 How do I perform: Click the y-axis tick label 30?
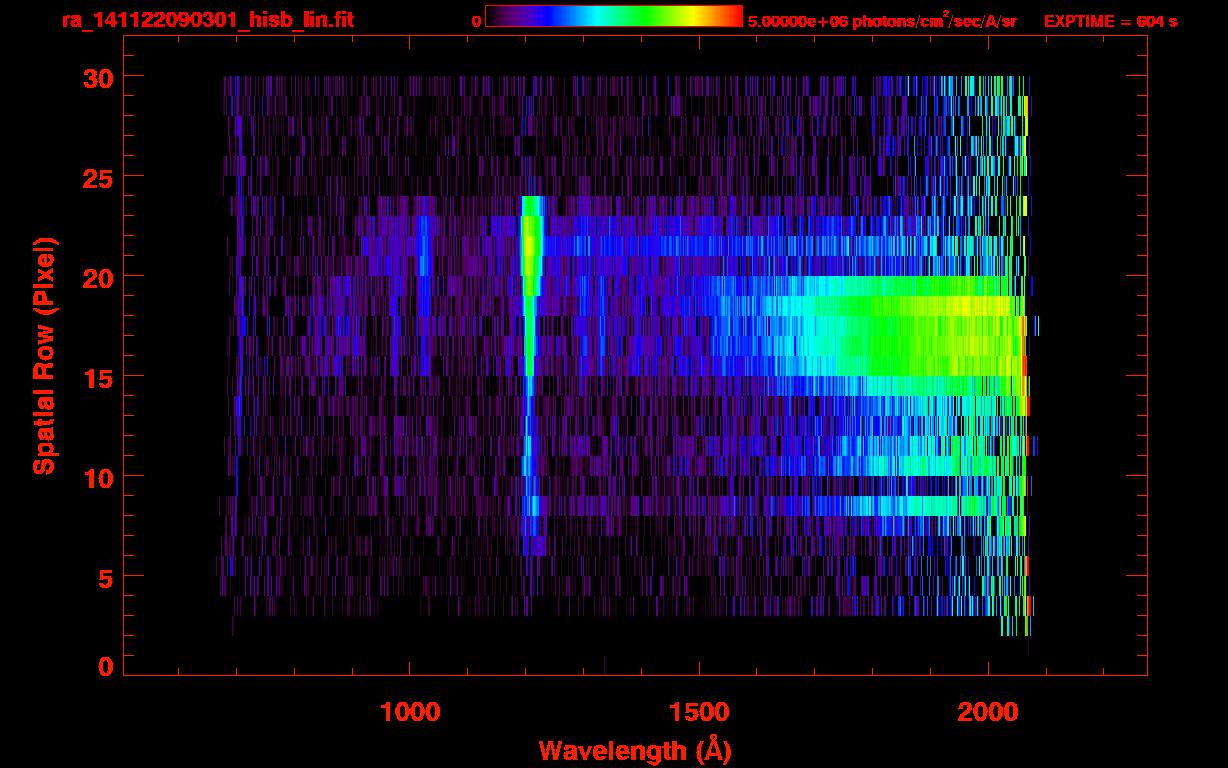[97, 77]
